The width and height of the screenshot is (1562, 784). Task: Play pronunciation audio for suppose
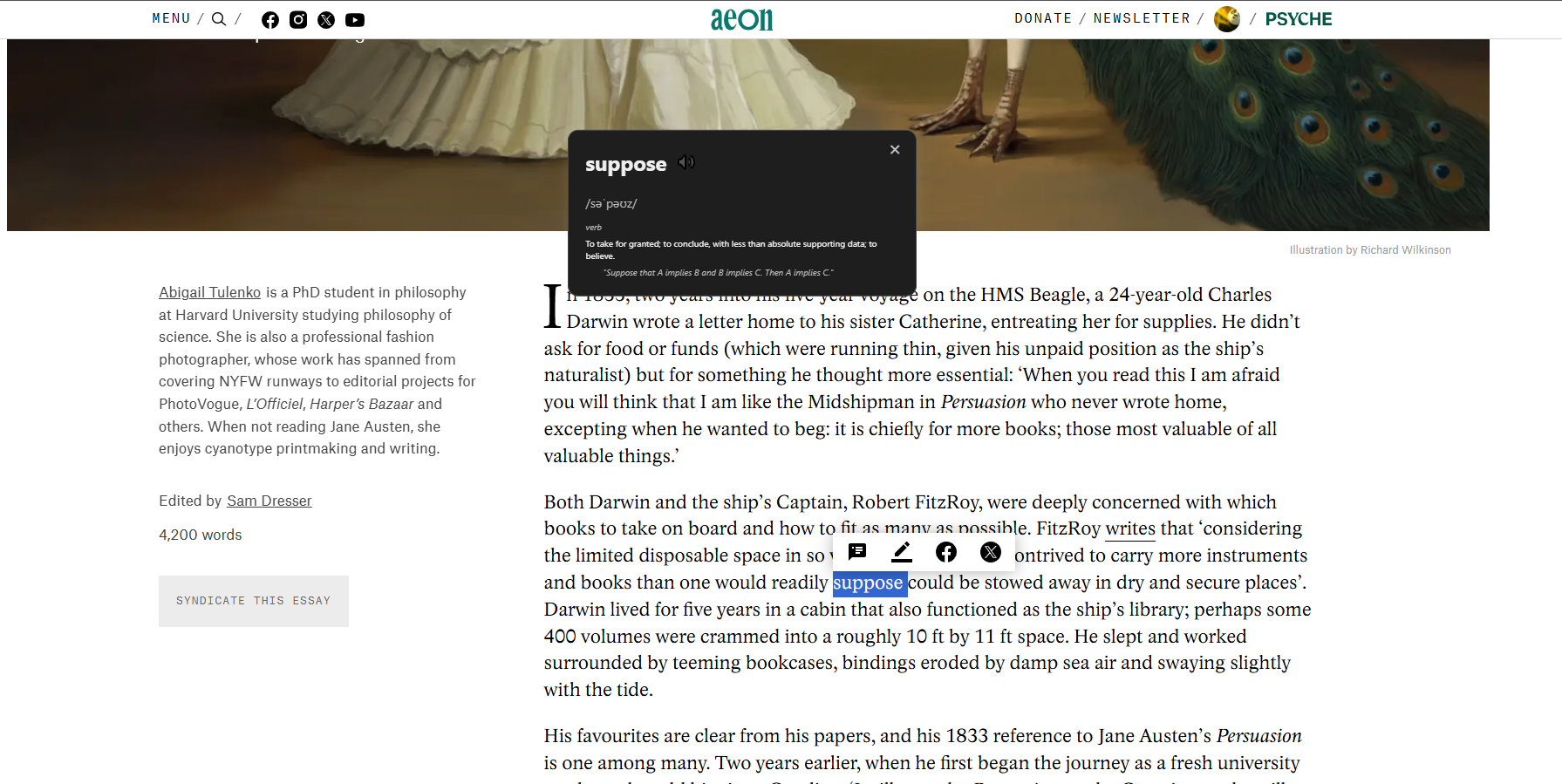686,162
